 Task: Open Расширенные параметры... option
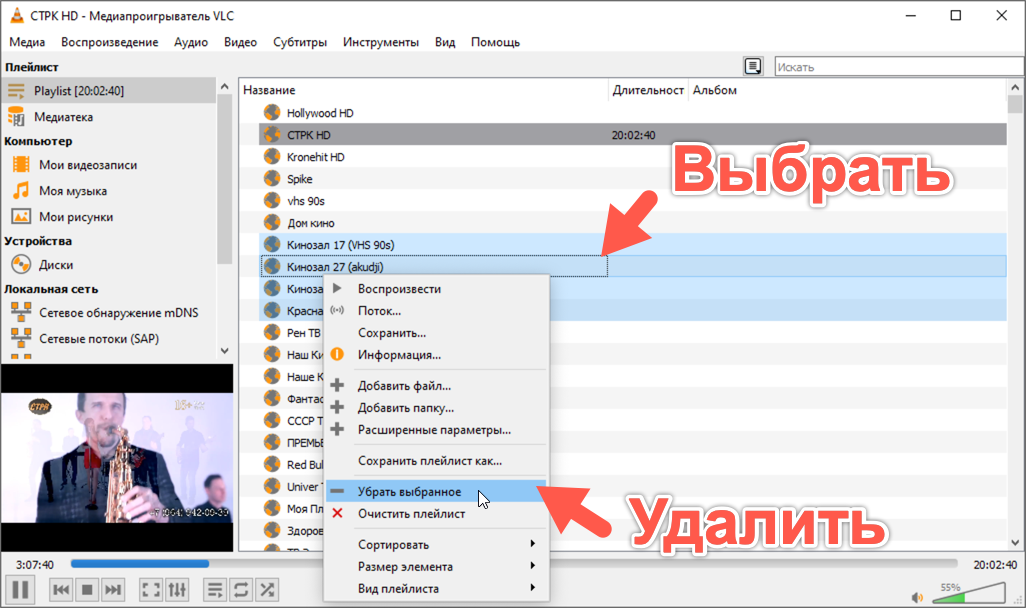pos(436,430)
